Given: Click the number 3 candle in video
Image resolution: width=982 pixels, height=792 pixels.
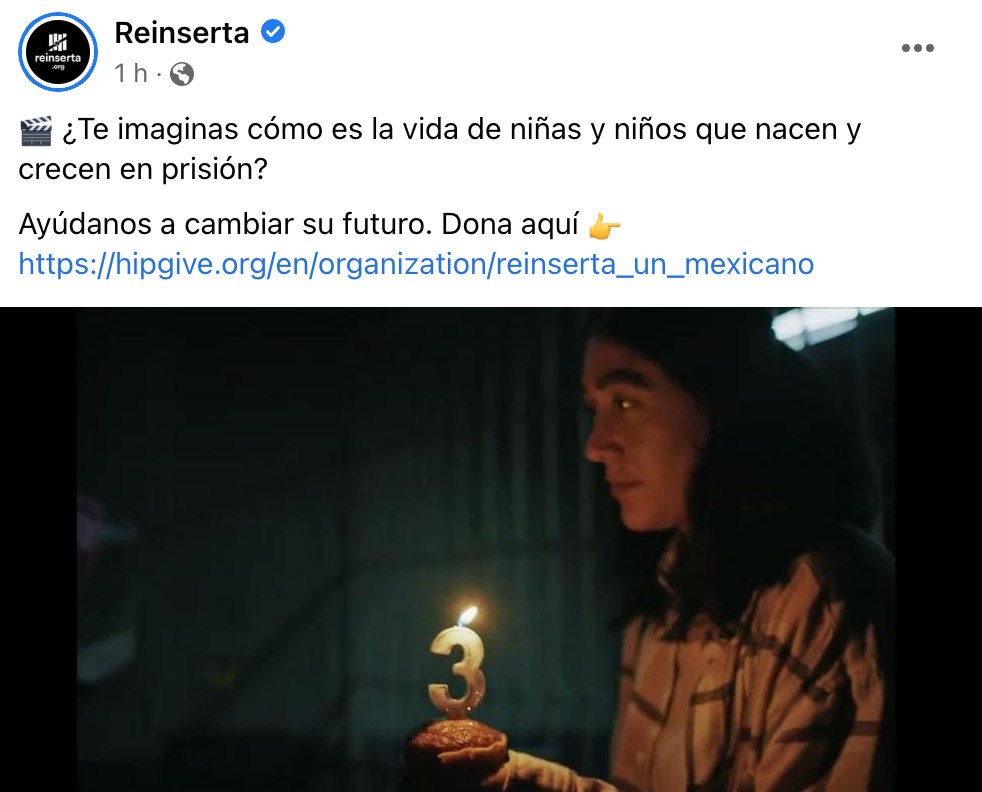Looking at the screenshot, I should 457,671.
